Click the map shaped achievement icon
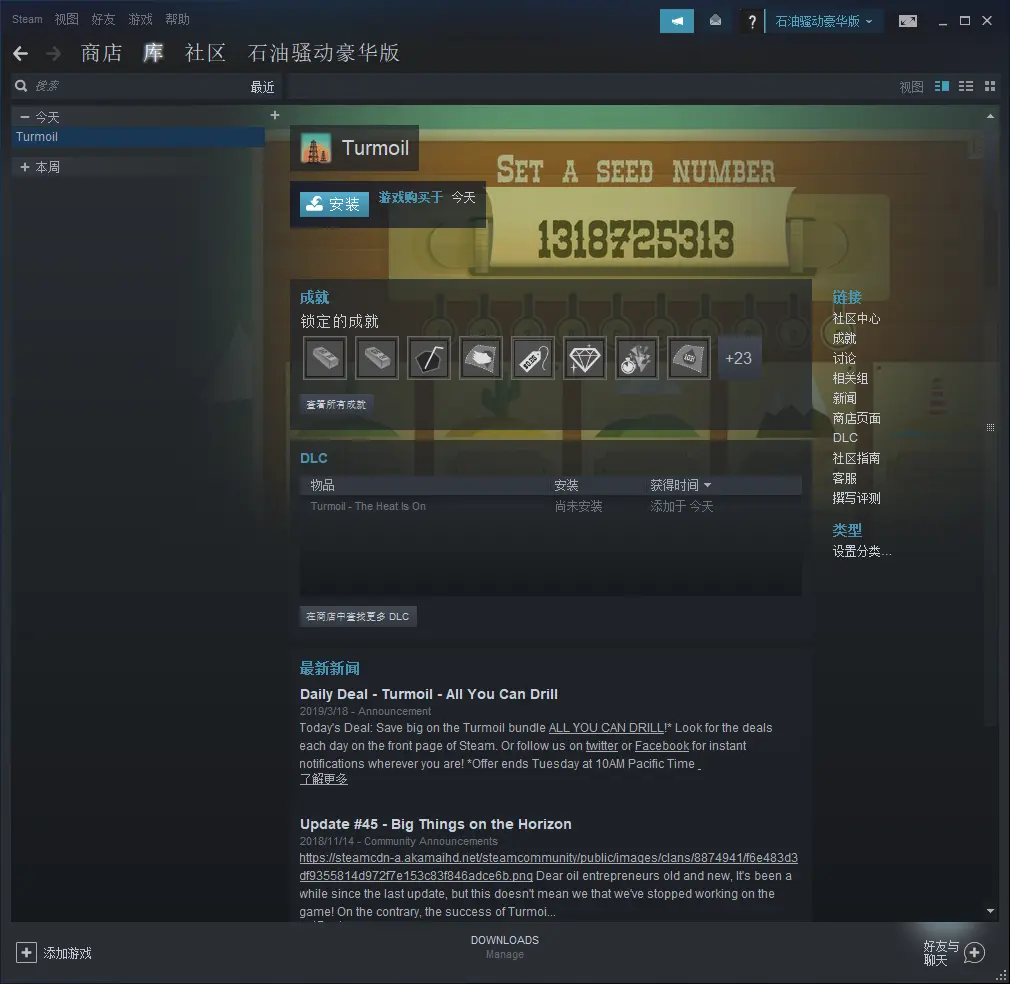This screenshot has width=1010, height=984. [481, 358]
